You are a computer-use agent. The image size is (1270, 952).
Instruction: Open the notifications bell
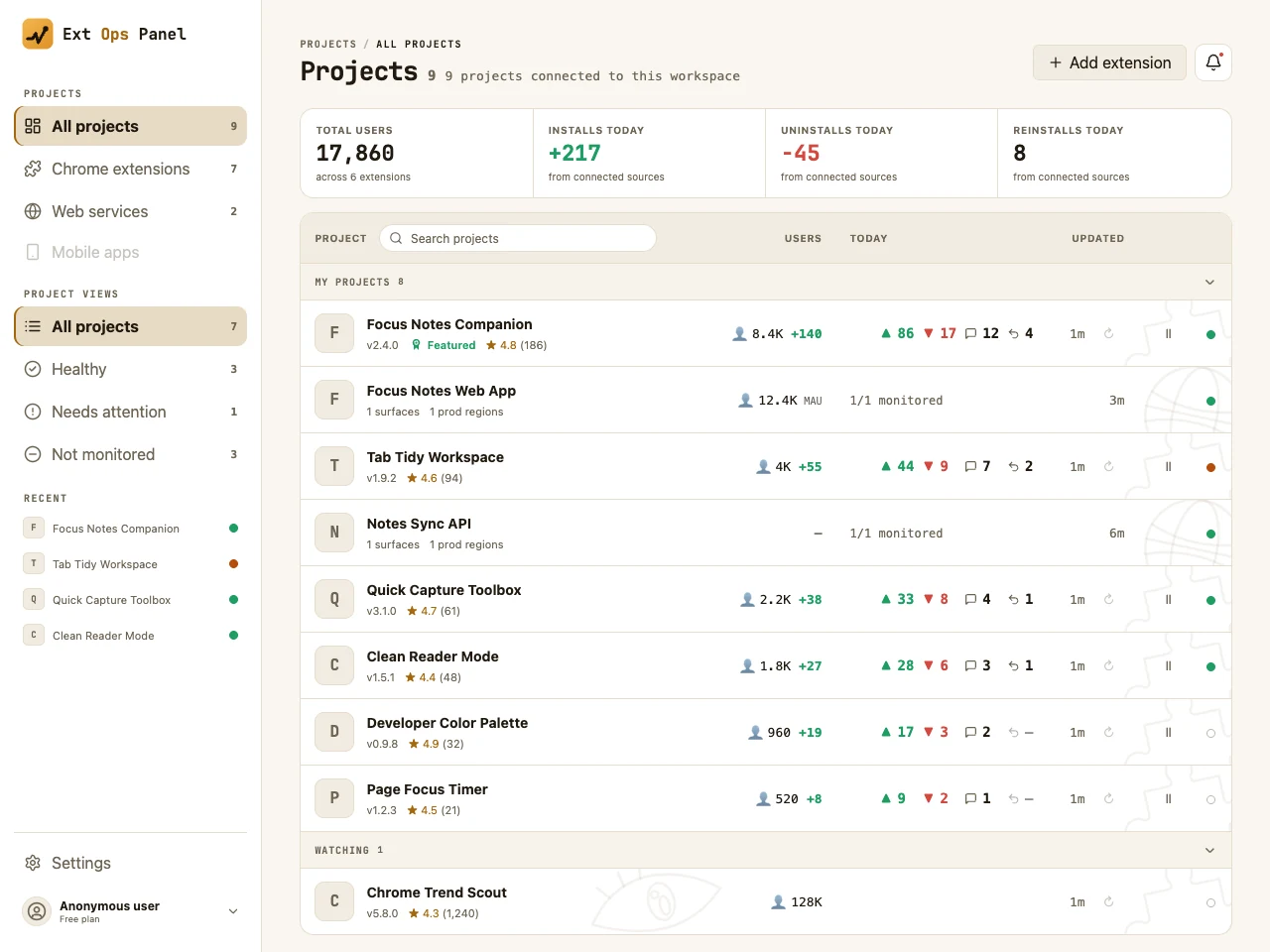coord(1213,62)
